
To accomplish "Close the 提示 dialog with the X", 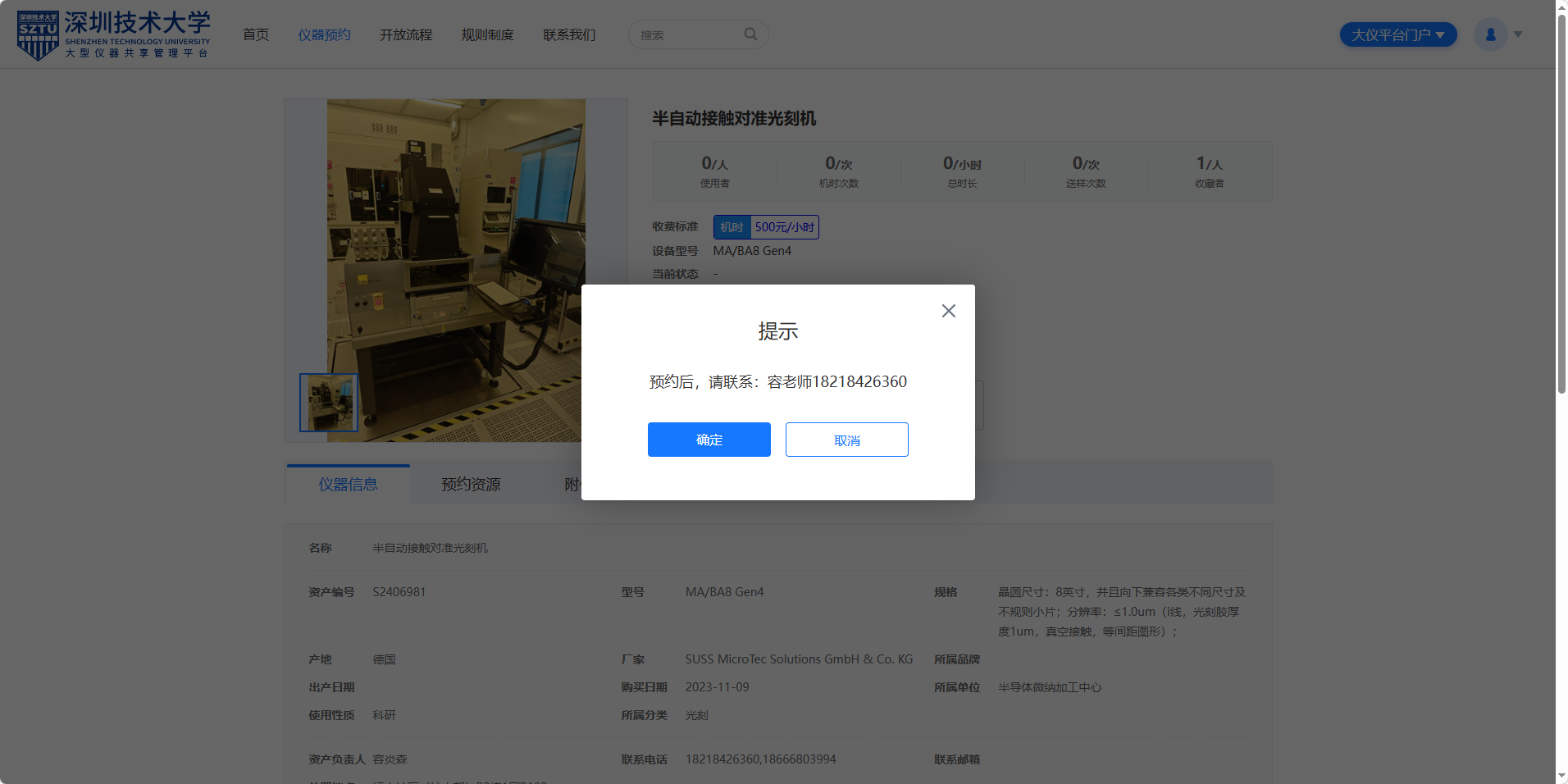I will 948,311.
